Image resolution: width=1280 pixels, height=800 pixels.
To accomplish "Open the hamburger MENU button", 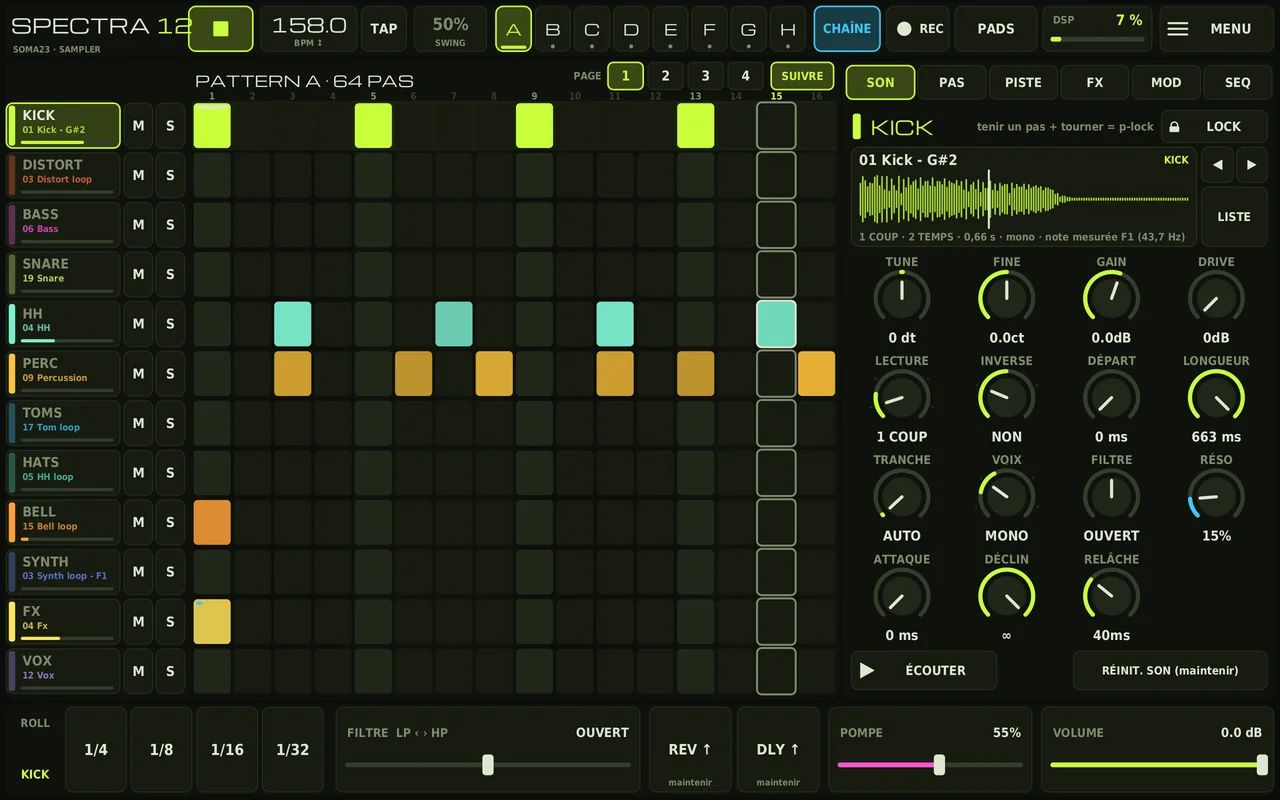I will (1215, 29).
